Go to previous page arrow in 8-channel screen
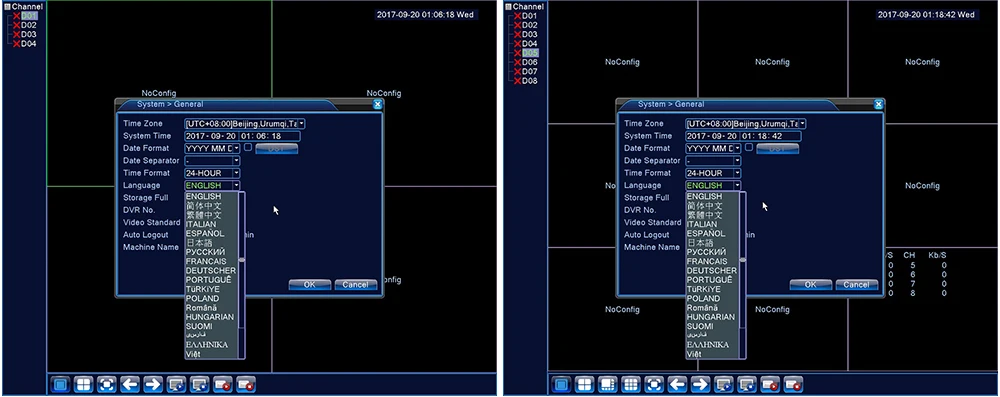 point(677,384)
